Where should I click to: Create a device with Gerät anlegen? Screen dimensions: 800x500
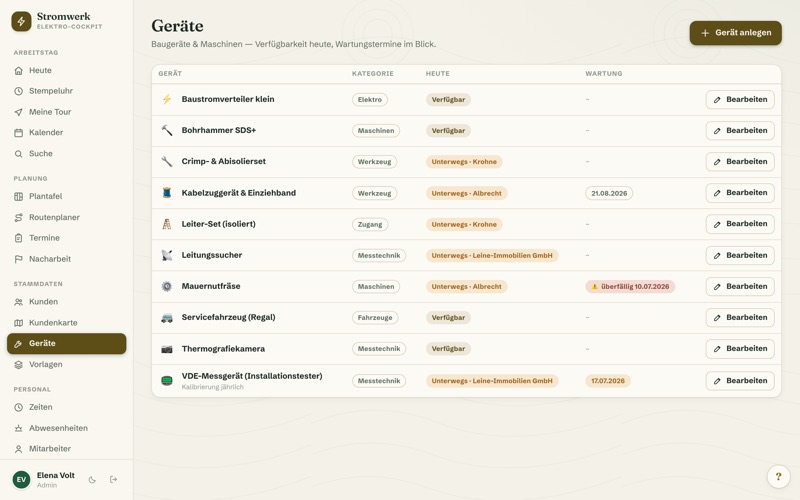(x=735, y=33)
